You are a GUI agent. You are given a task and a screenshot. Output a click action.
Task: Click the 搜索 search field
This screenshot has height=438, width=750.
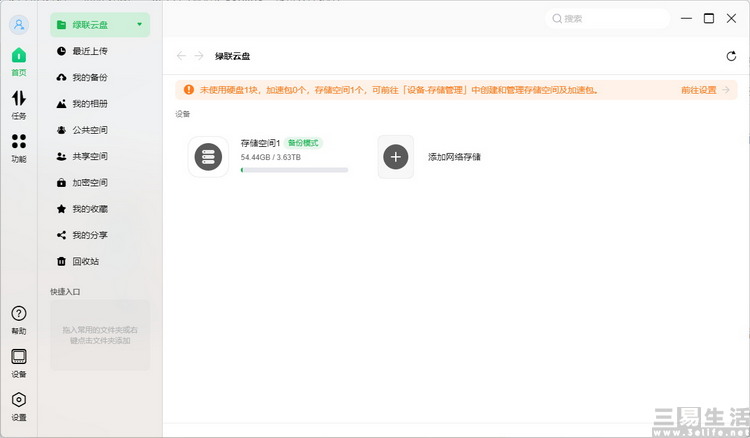click(607, 19)
